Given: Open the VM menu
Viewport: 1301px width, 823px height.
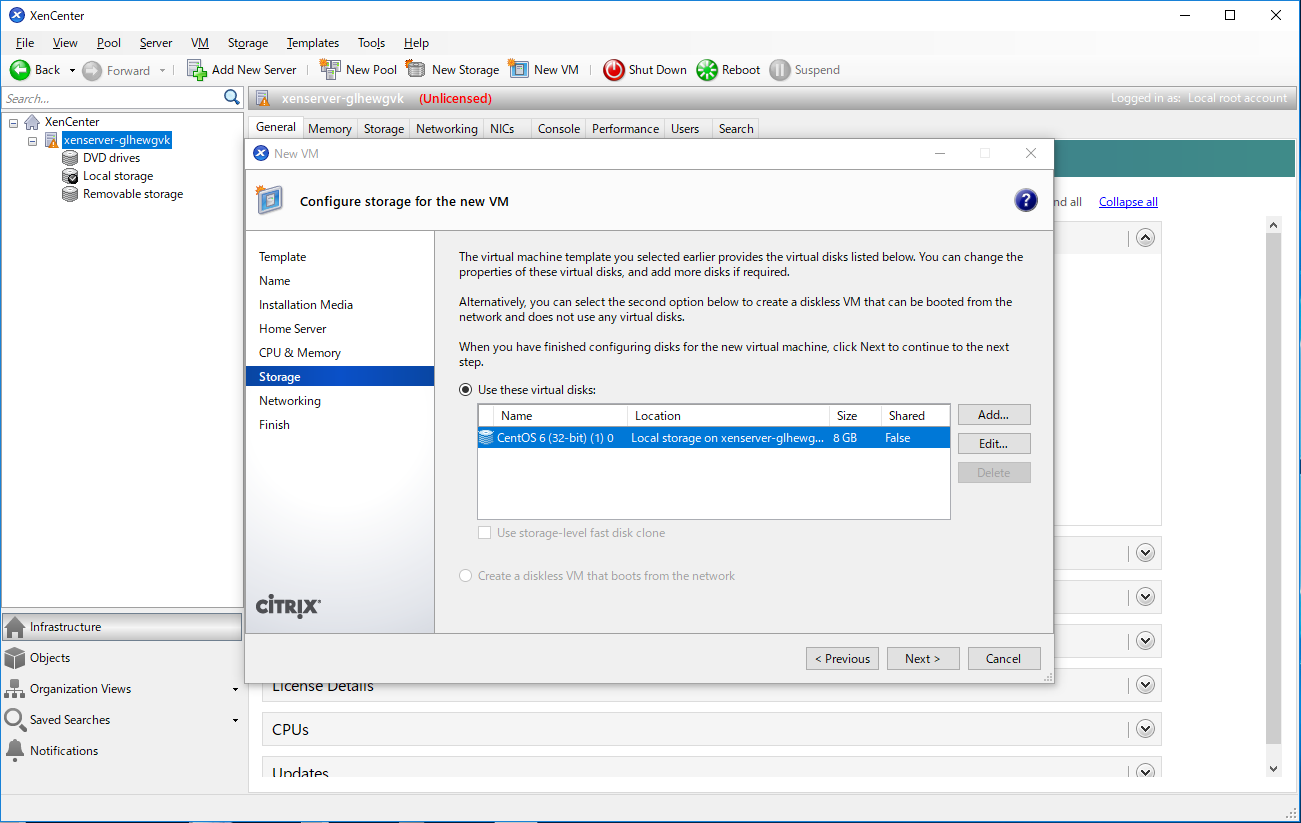Looking at the screenshot, I should pos(200,43).
